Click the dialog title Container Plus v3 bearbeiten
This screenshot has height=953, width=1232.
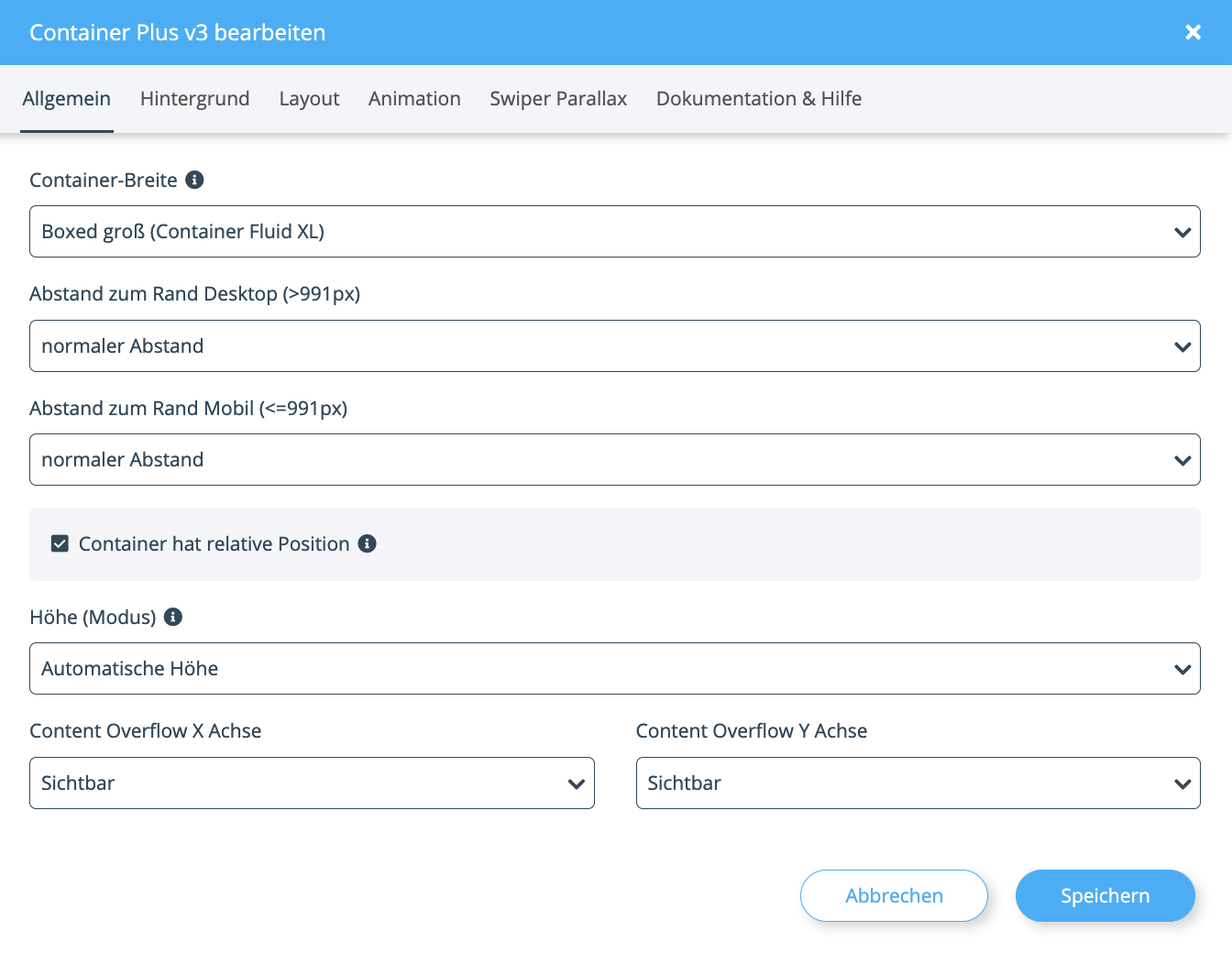pyautogui.click(x=178, y=32)
